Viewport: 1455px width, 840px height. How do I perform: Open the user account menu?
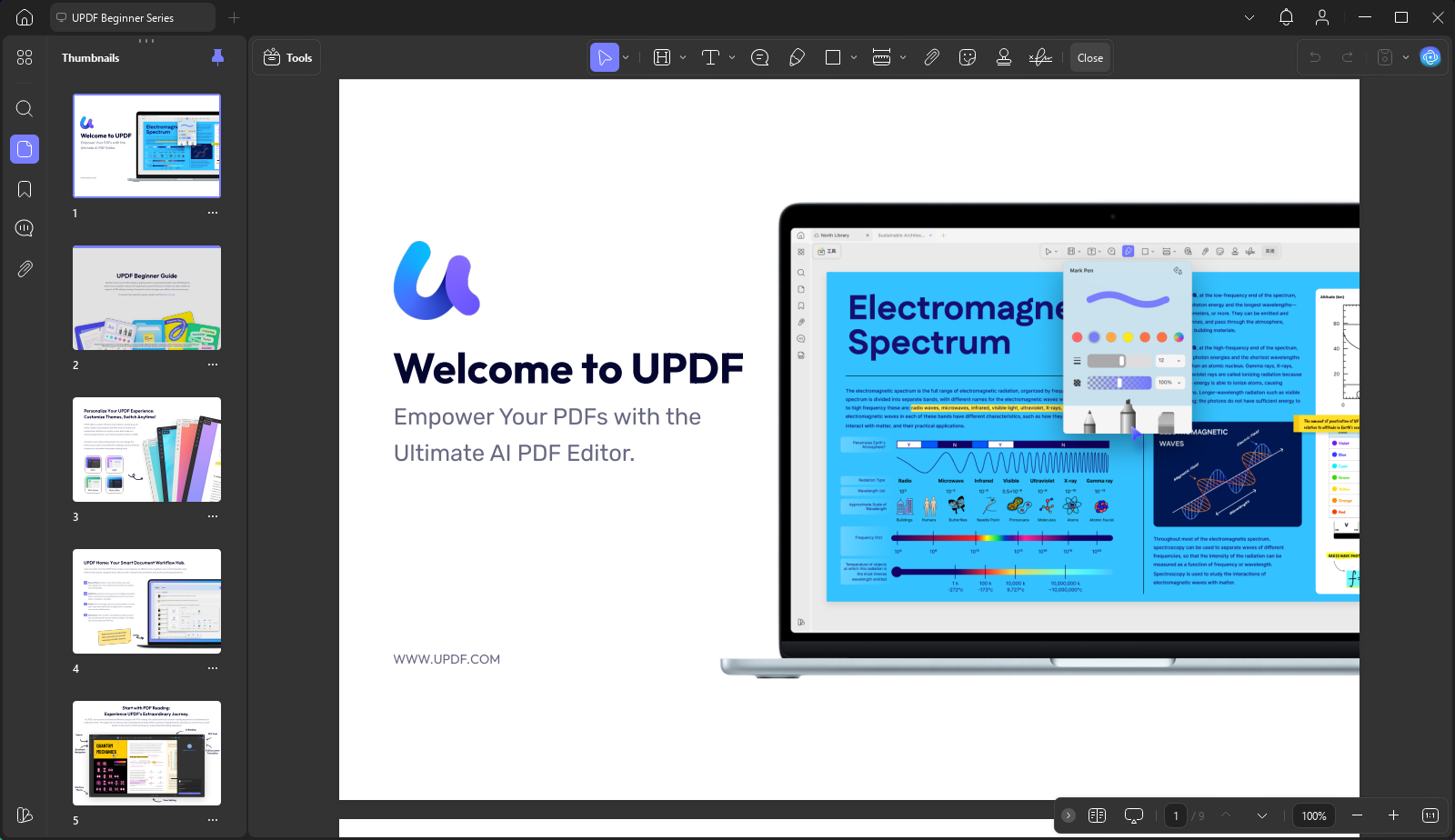(x=1322, y=17)
